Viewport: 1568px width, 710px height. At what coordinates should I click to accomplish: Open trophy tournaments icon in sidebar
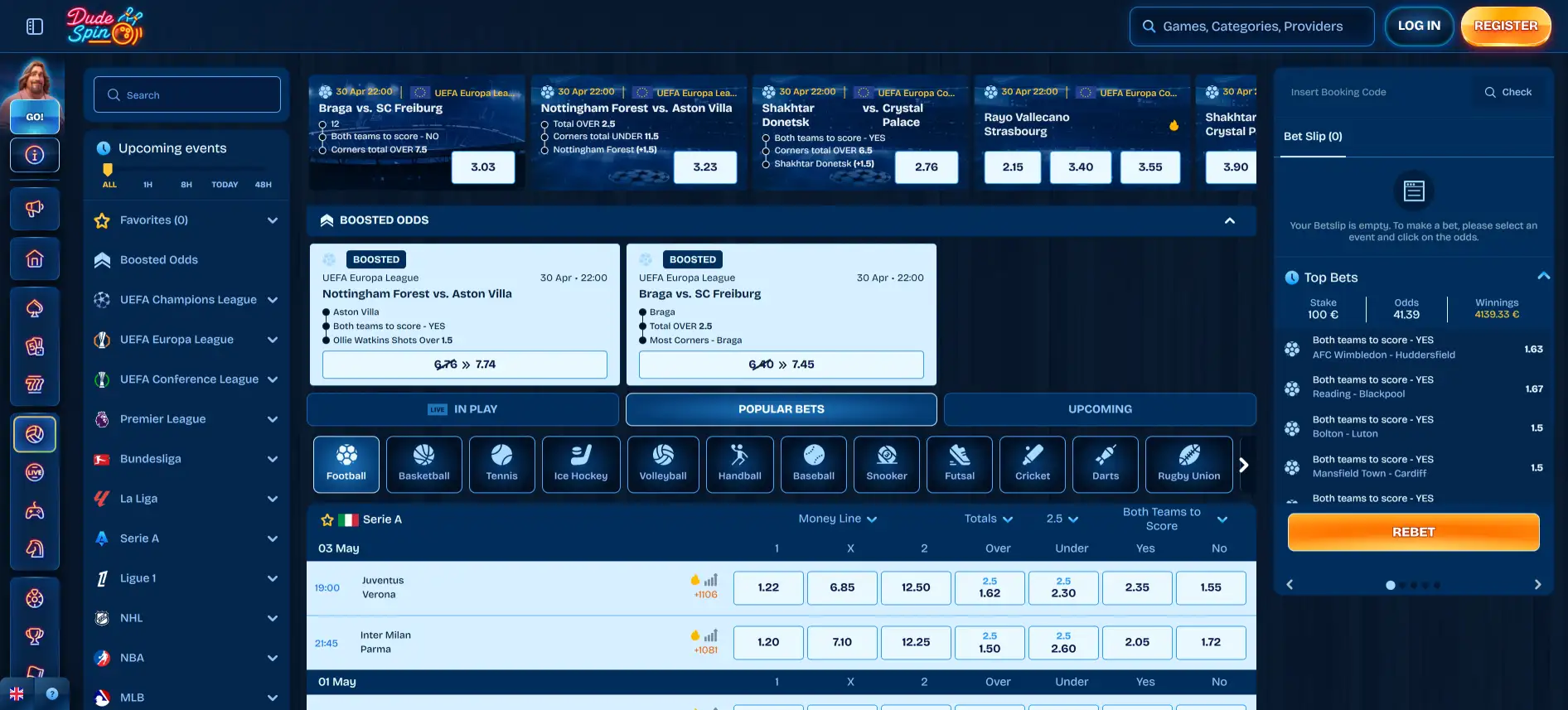pos(35,636)
